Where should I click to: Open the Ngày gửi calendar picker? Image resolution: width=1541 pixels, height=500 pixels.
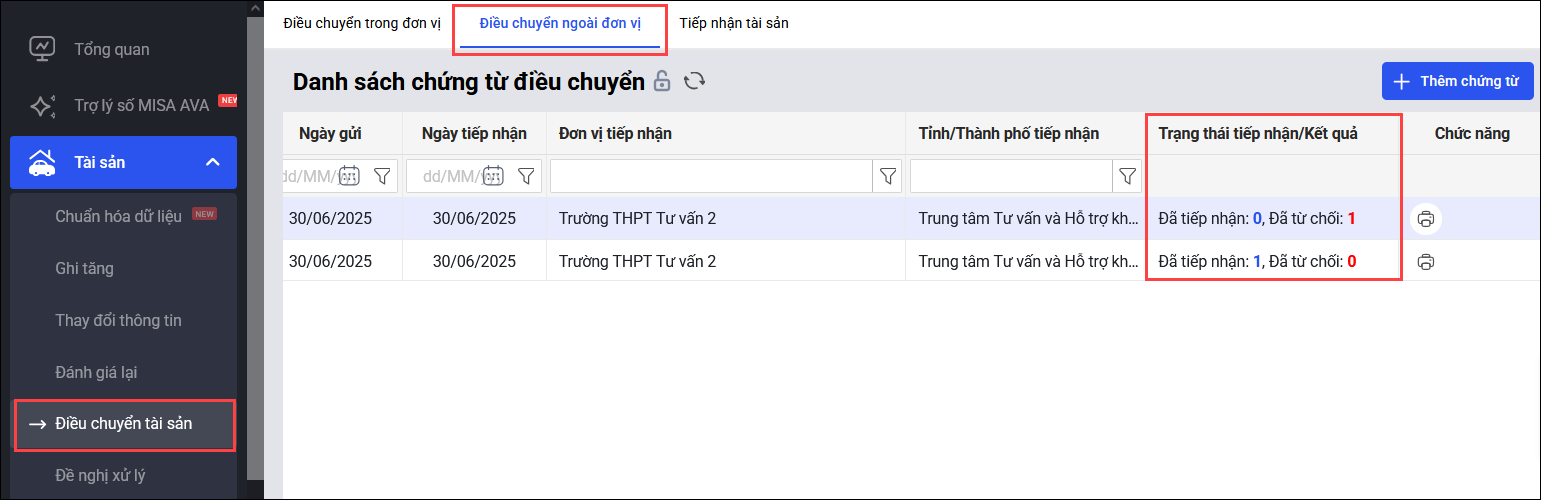[349, 176]
